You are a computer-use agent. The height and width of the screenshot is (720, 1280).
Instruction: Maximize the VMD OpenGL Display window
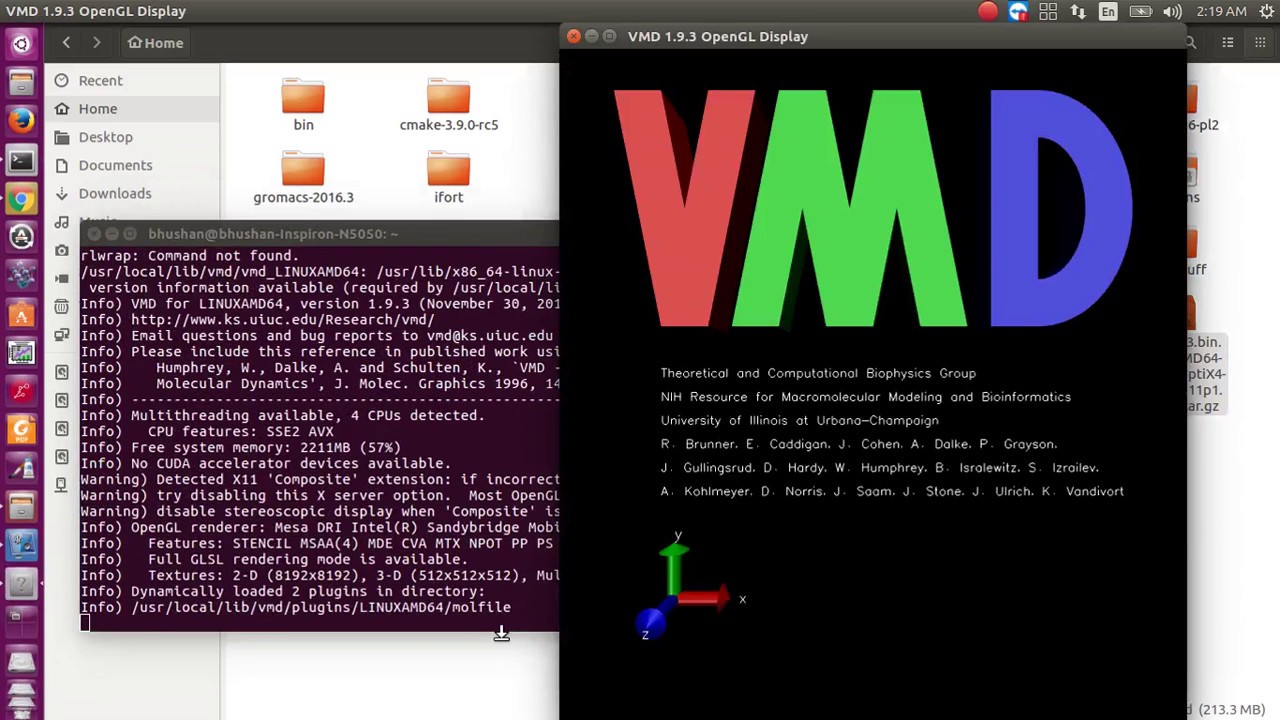(609, 36)
